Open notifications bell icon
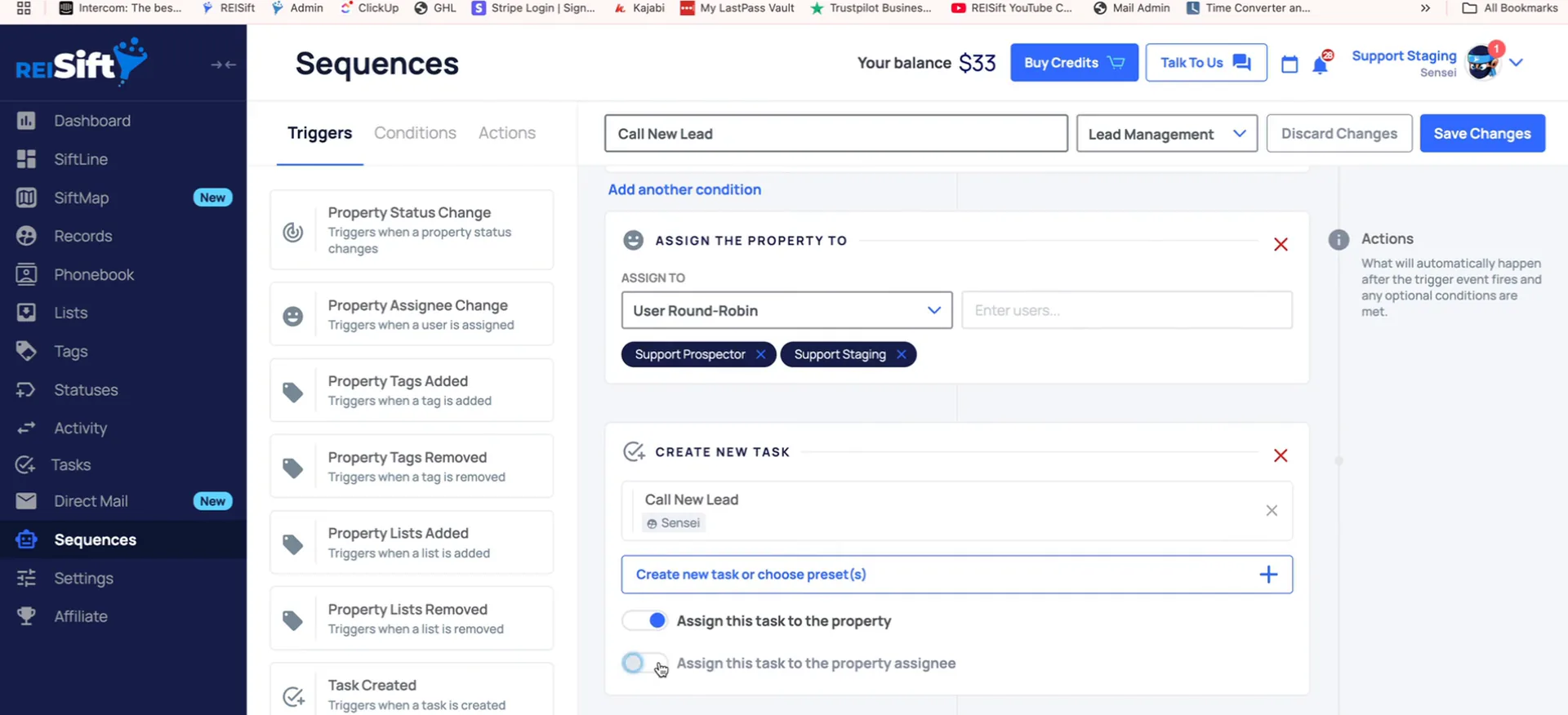Viewport: 1568px width, 715px height. tap(1321, 64)
